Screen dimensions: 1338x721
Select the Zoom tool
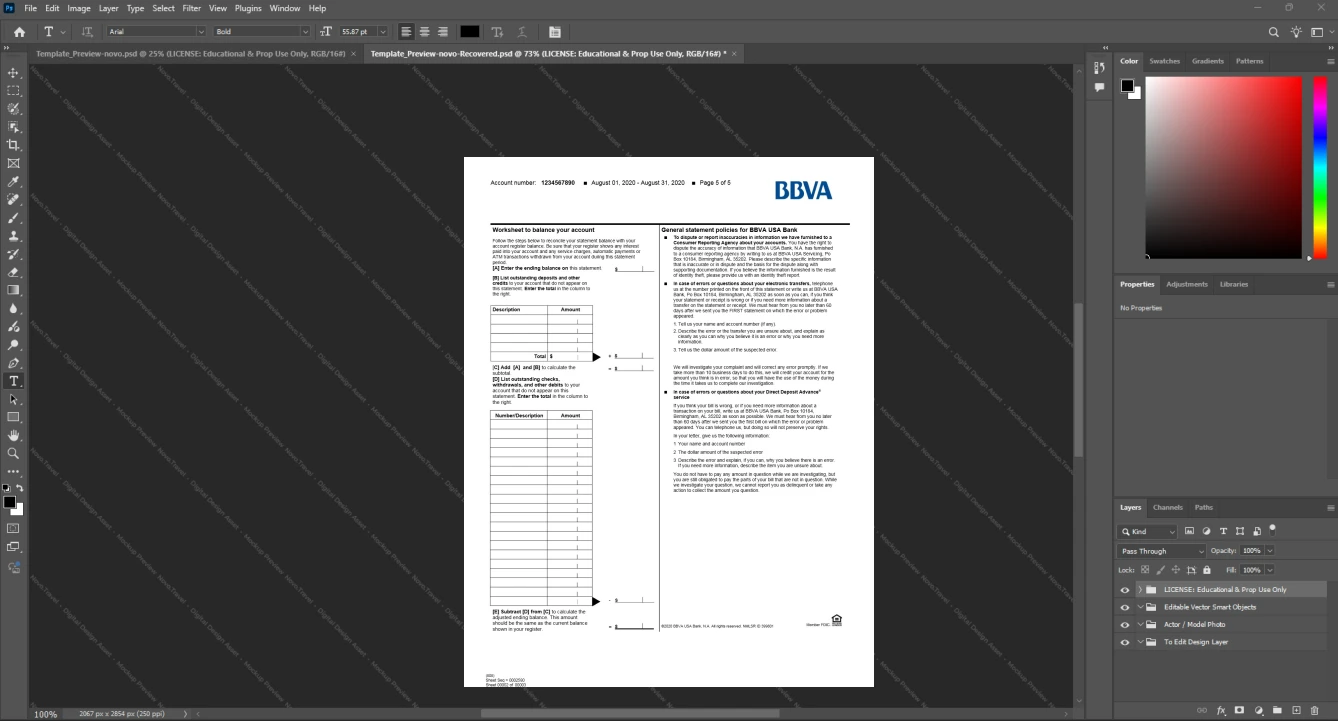pyautogui.click(x=14, y=453)
